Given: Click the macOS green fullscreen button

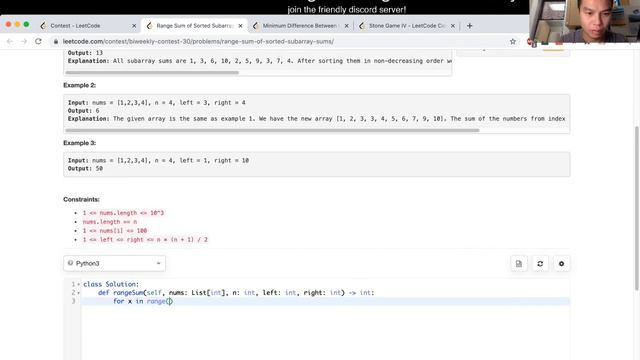Looking at the screenshot, I should click(26, 24).
